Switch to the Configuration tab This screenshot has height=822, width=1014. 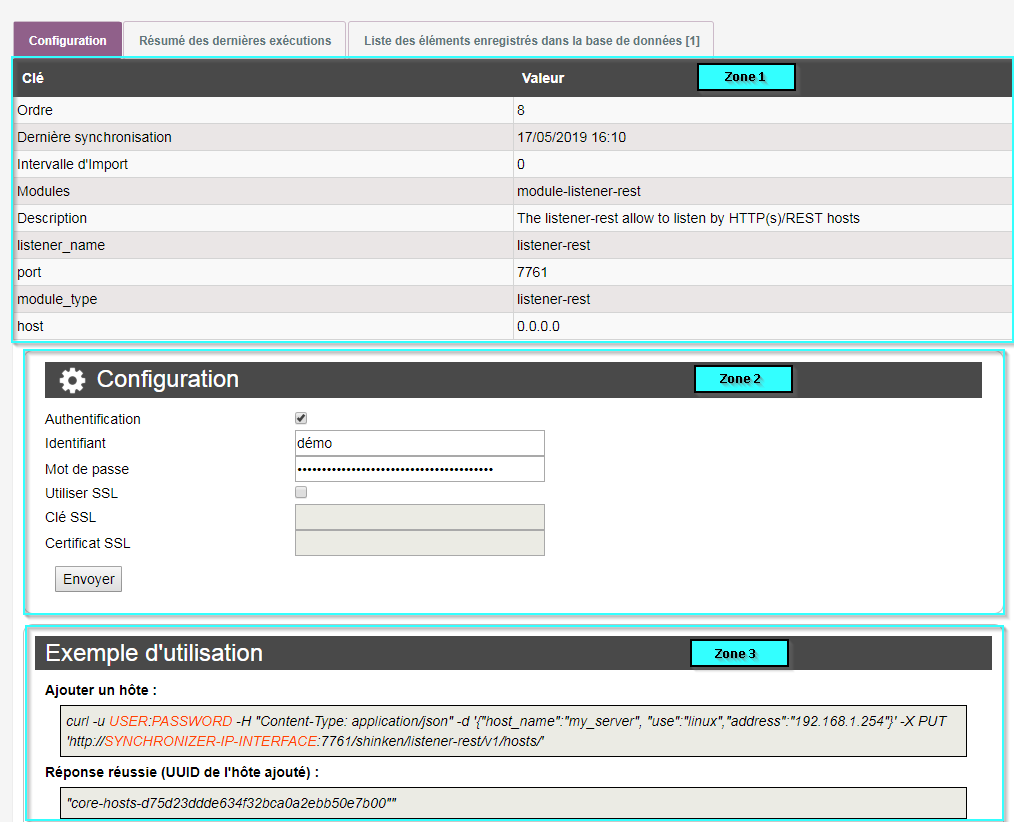tap(68, 41)
